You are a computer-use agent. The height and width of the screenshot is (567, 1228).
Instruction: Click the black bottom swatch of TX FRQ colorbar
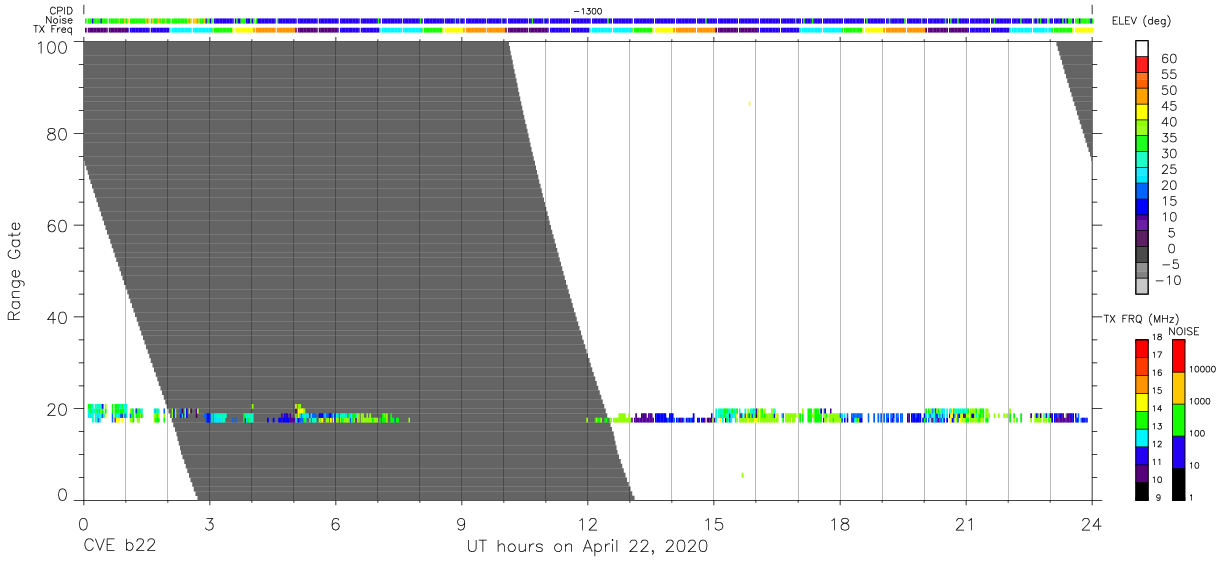coord(1141,489)
